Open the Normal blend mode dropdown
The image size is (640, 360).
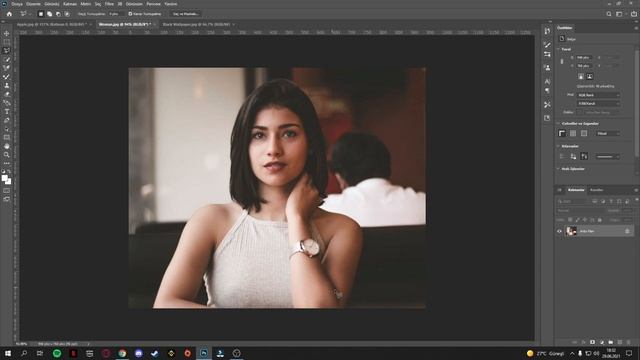580,211
